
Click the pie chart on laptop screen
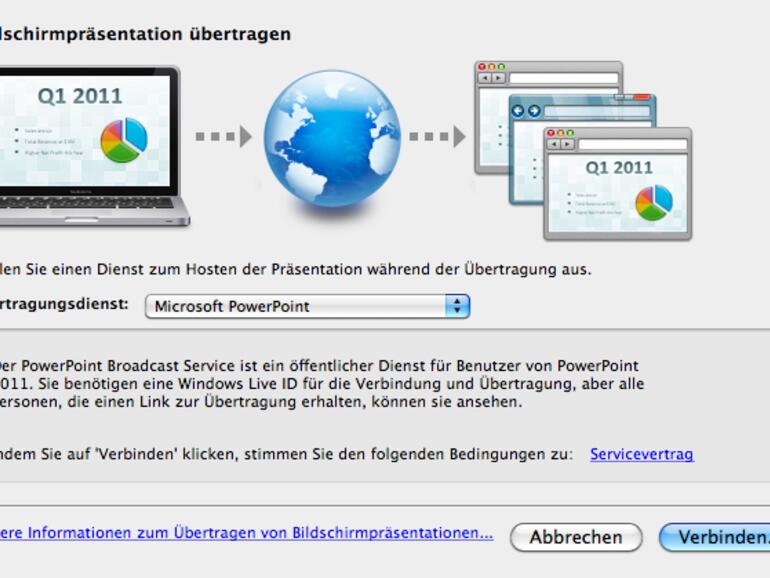click(124, 140)
